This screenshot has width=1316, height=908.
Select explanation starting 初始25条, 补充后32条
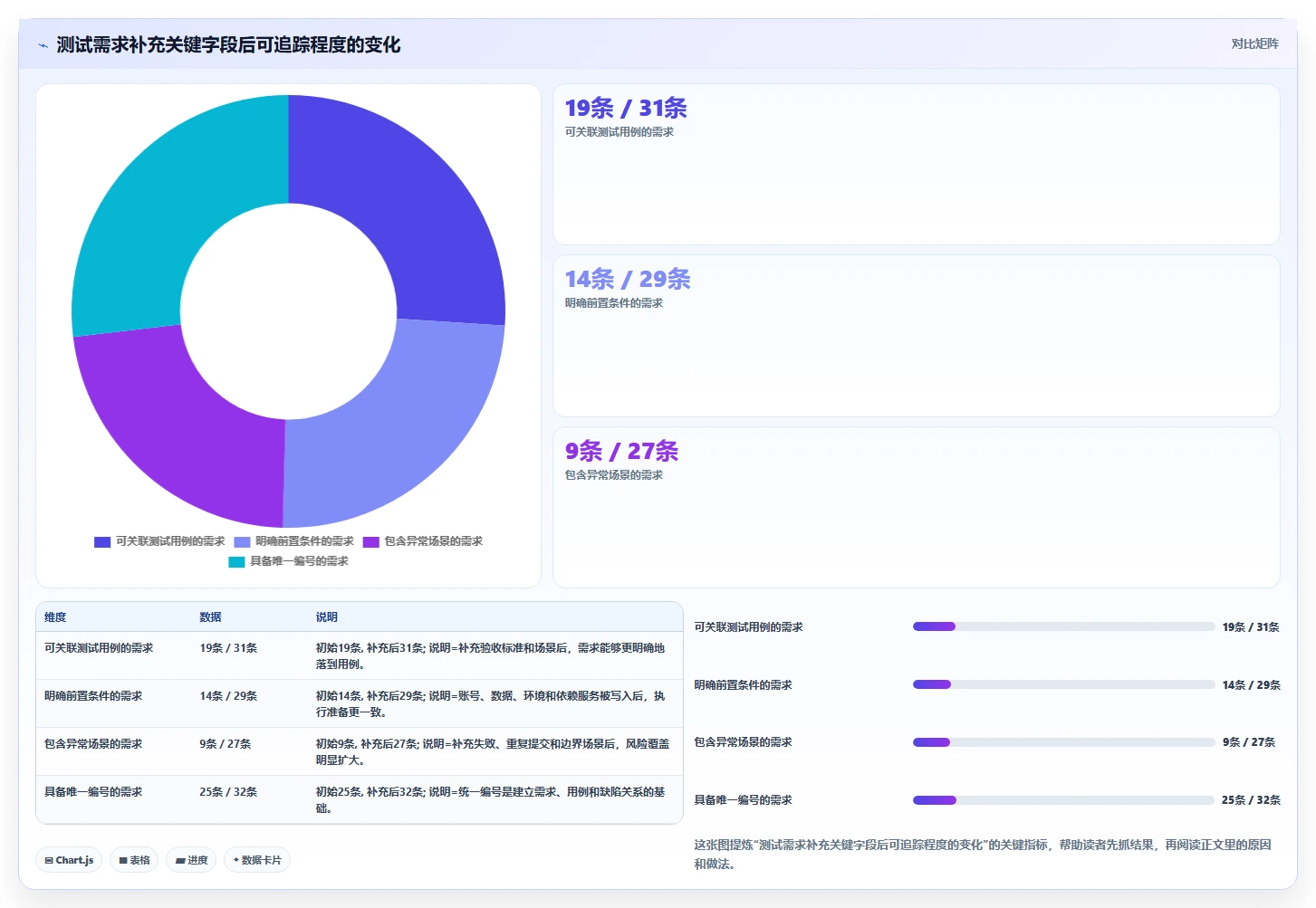coord(491,800)
